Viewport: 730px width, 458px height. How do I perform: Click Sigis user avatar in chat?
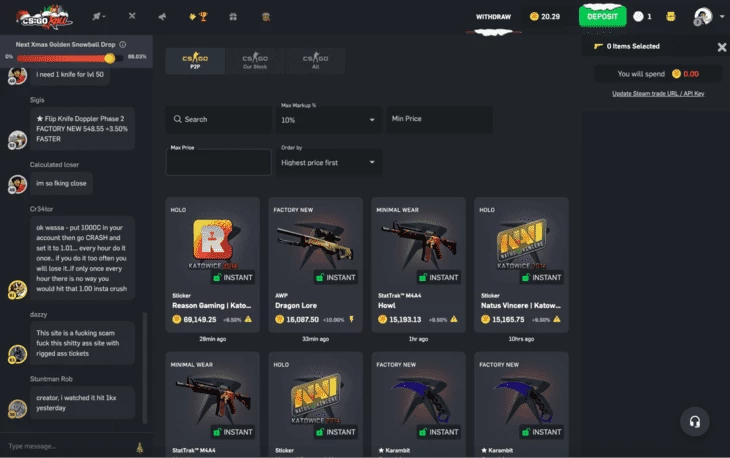click(17, 140)
